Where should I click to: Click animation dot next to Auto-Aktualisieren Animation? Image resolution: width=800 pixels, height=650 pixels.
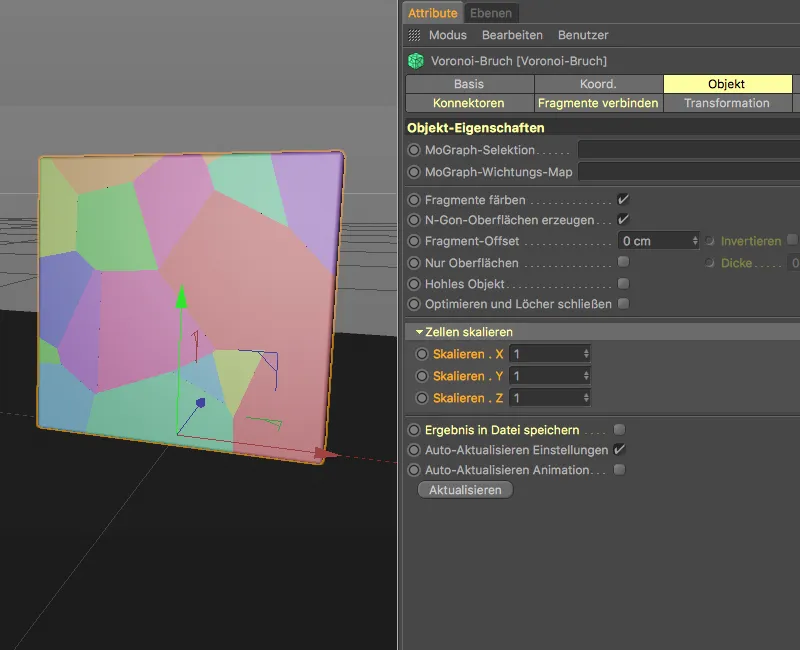click(414, 470)
